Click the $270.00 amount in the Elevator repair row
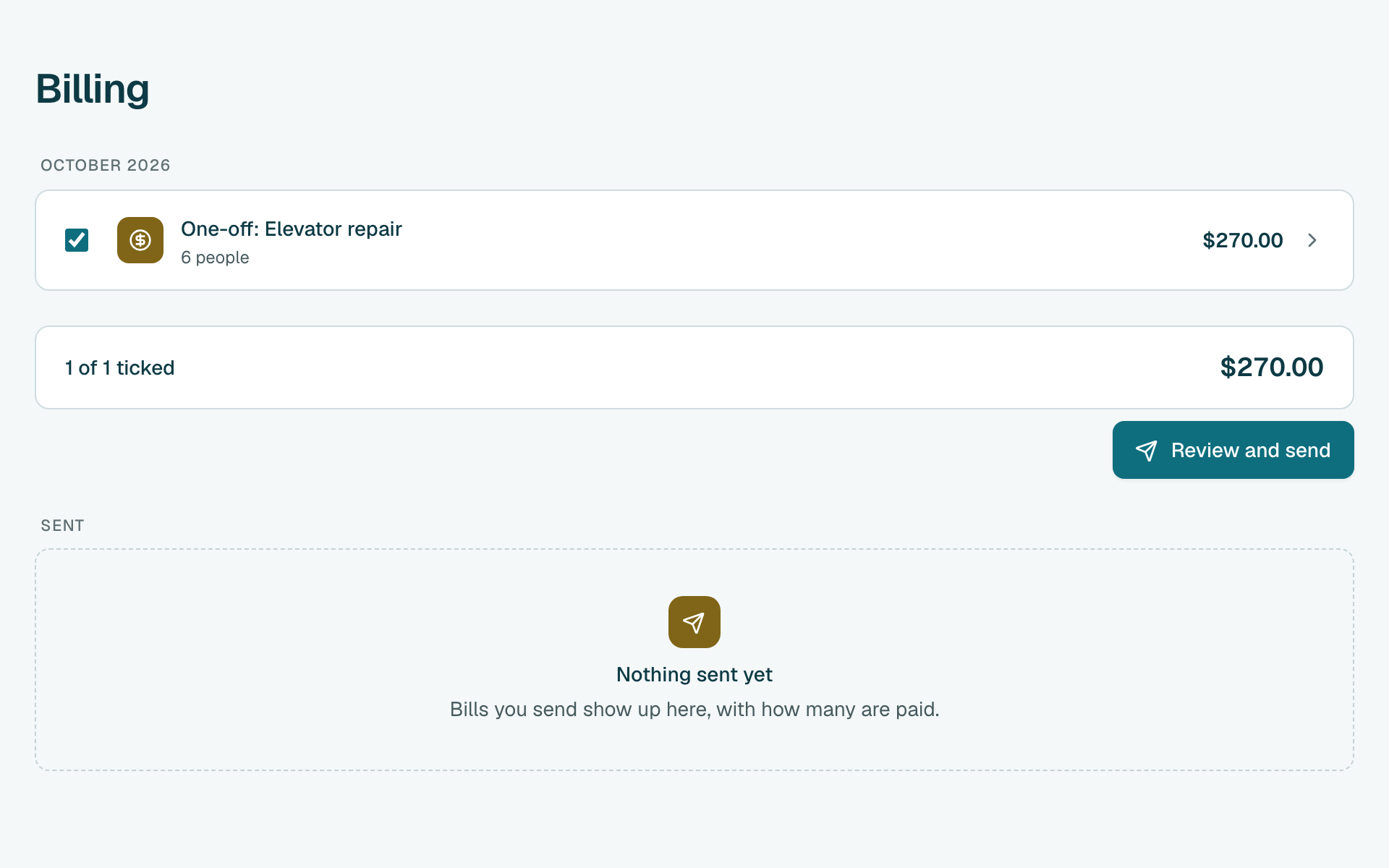 [x=1242, y=240]
